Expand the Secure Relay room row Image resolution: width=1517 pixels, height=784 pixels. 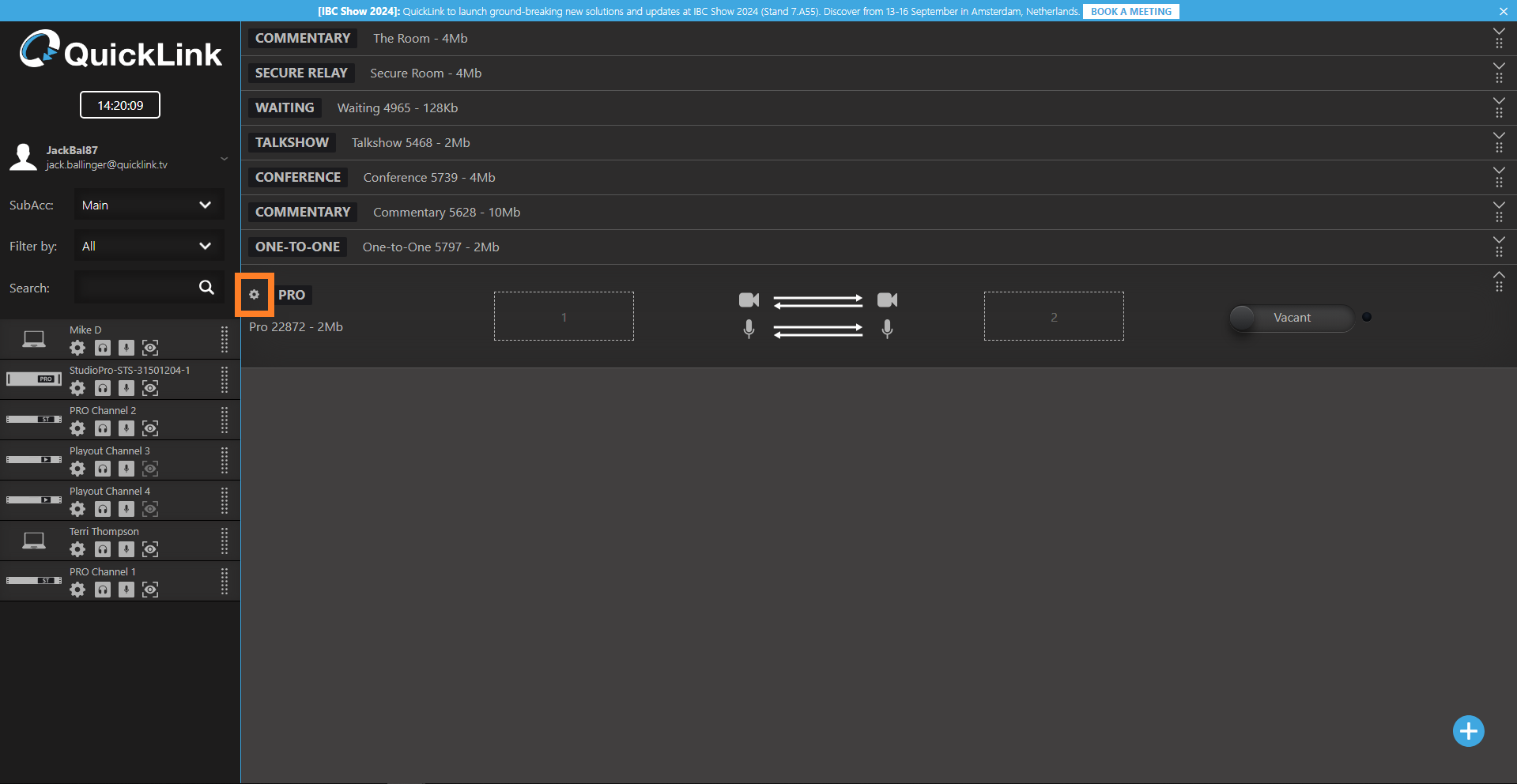(1498, 66)
